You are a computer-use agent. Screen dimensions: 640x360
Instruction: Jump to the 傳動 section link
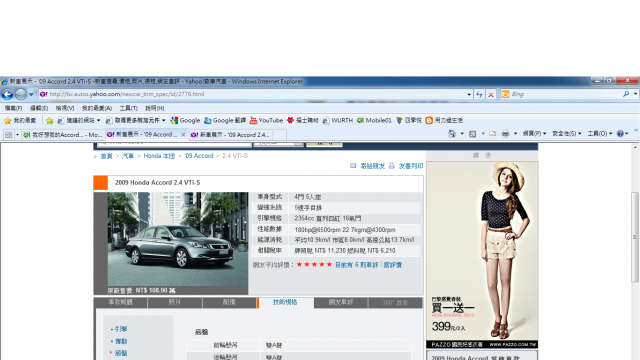[x=121, y=341]
